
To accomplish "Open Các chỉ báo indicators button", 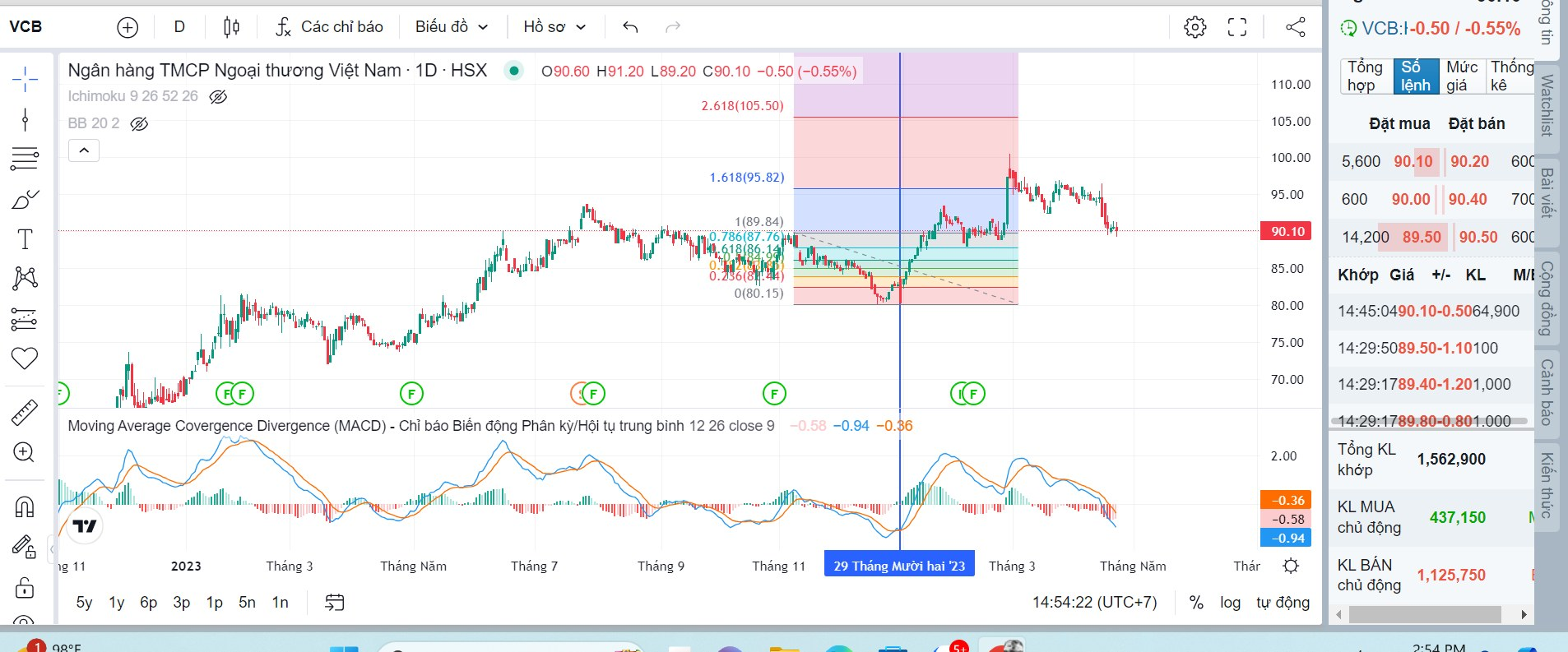I will [x=330, y=27].
